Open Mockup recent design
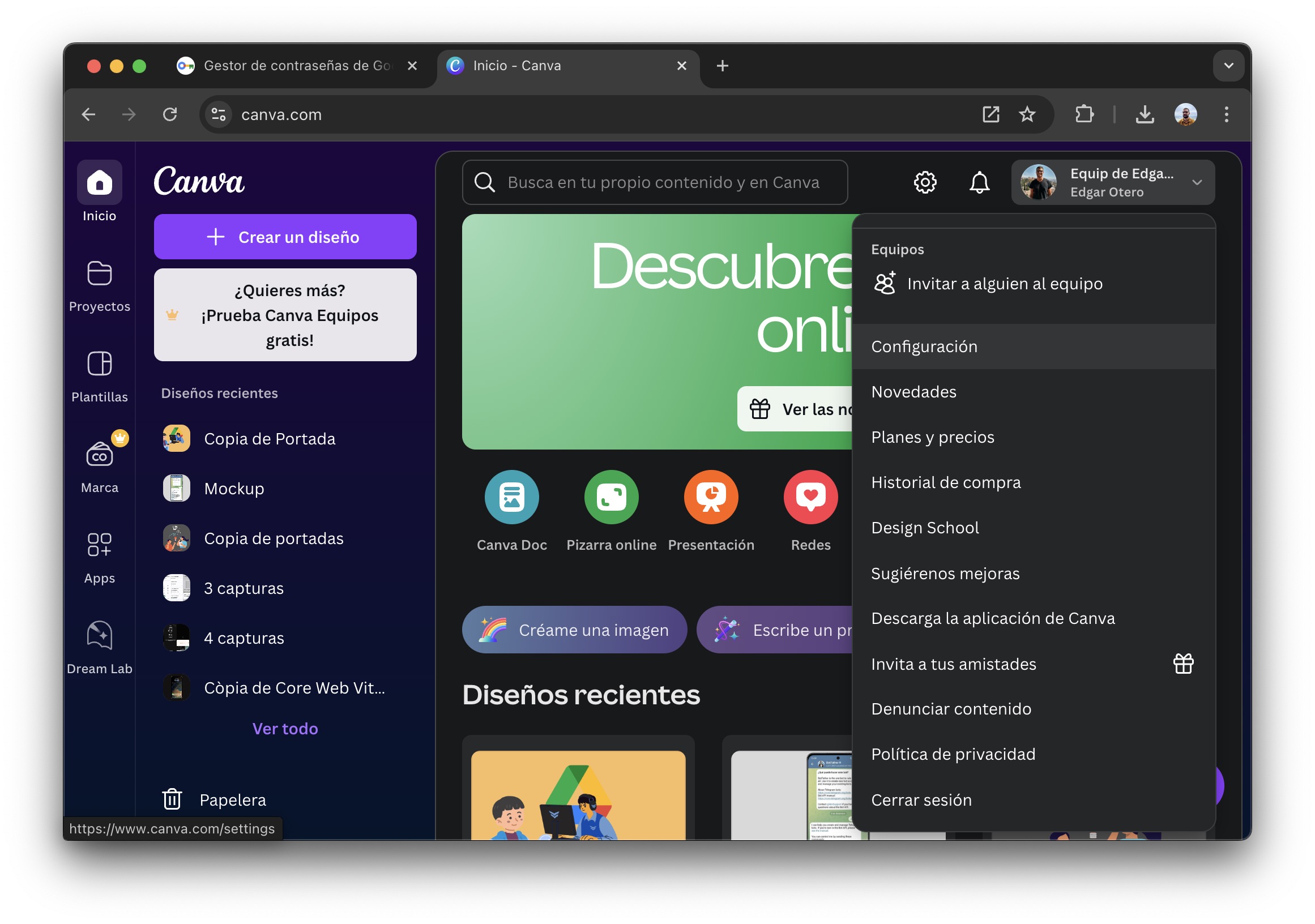This screenshot has width=1315, height=924. [285, 489]
